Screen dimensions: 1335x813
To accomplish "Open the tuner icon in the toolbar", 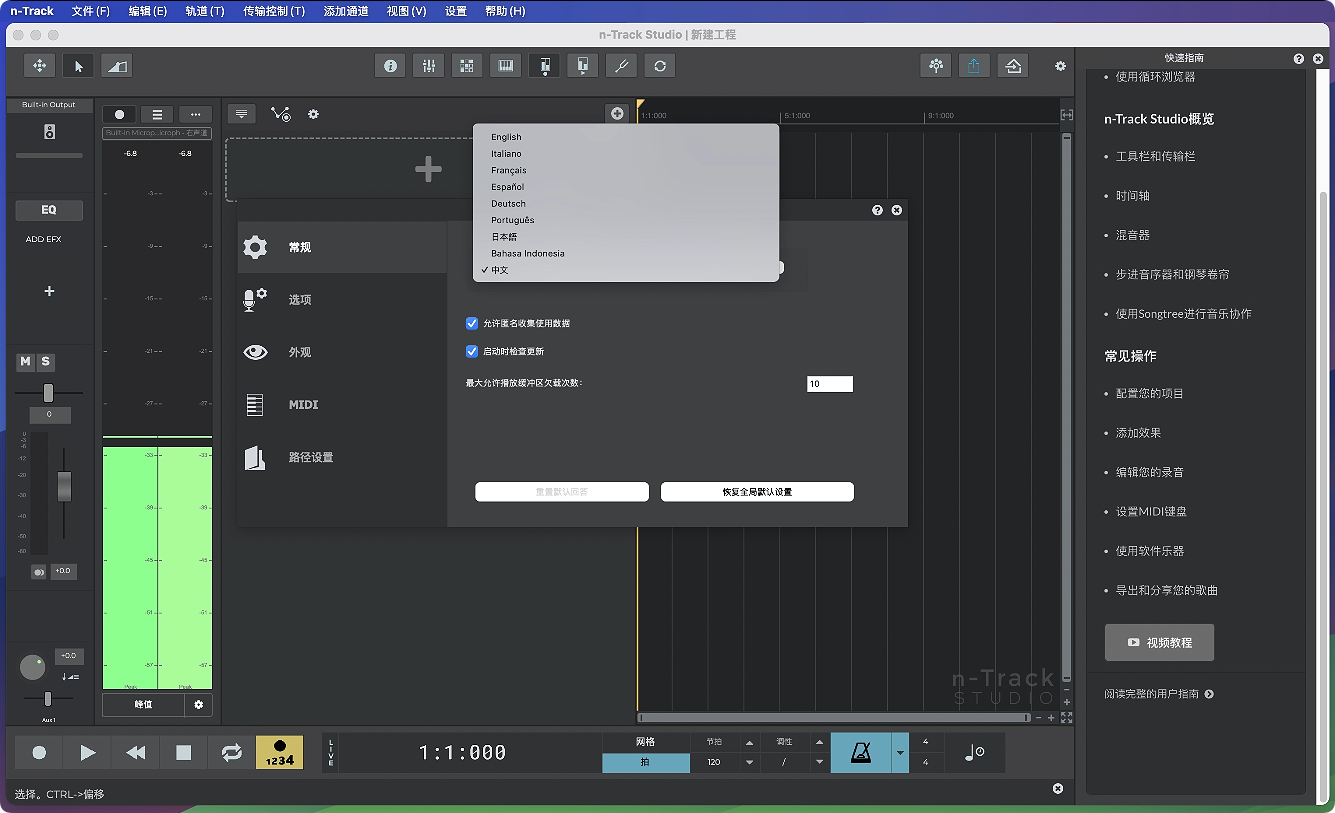I will (621, 66).
